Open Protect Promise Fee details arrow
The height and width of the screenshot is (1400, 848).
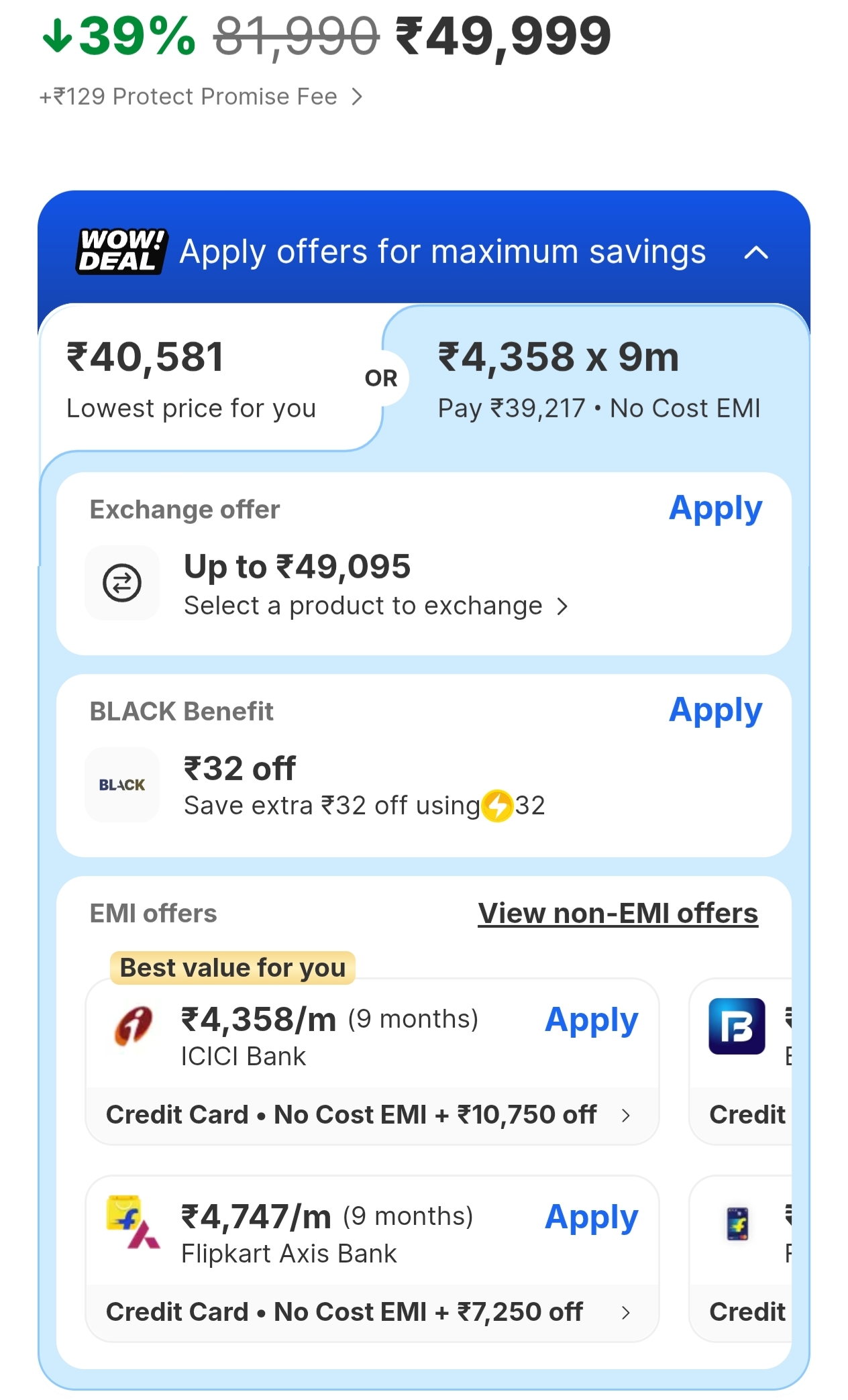[358, 97]
